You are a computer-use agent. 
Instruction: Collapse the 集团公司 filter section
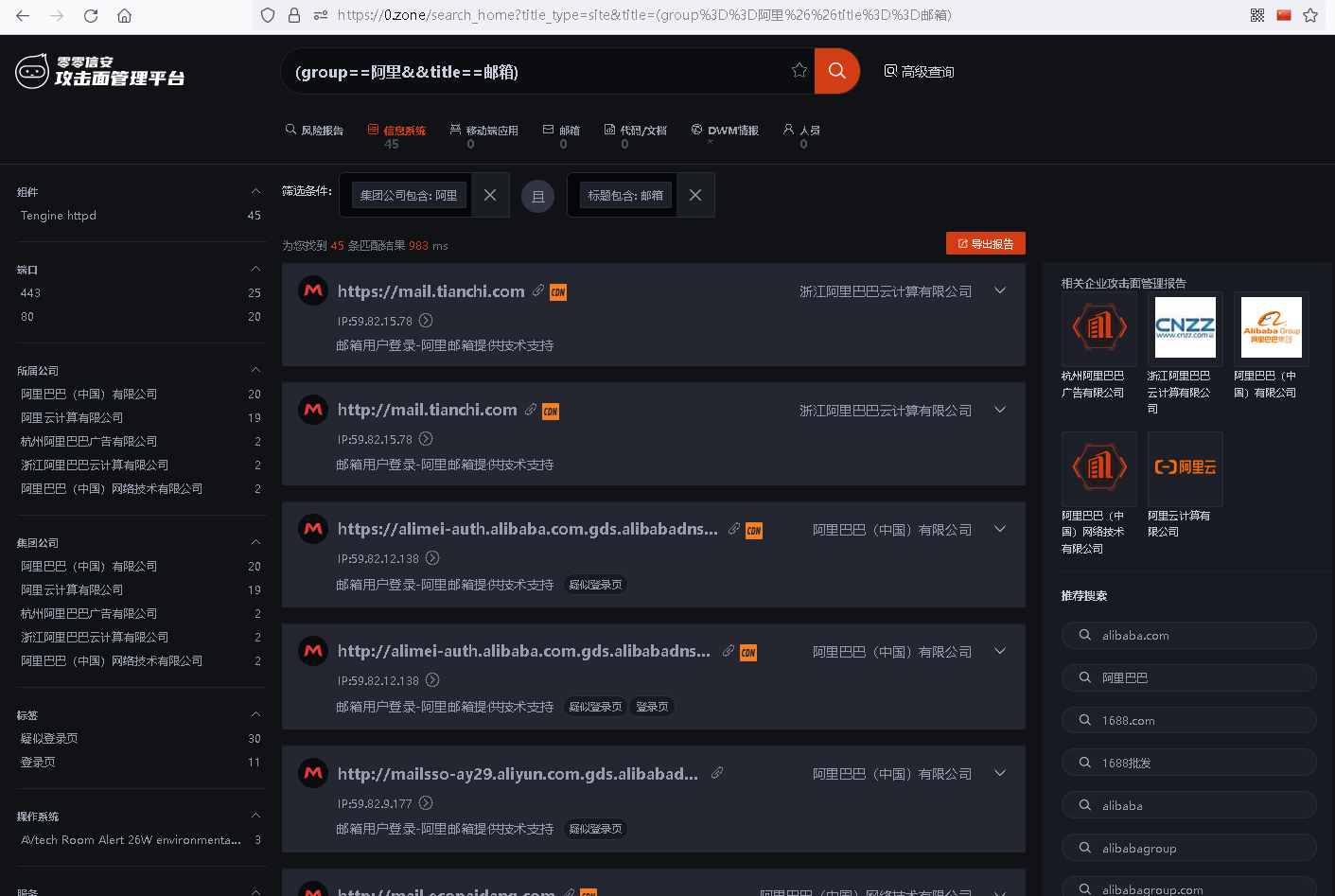click(x=255, y=542)
